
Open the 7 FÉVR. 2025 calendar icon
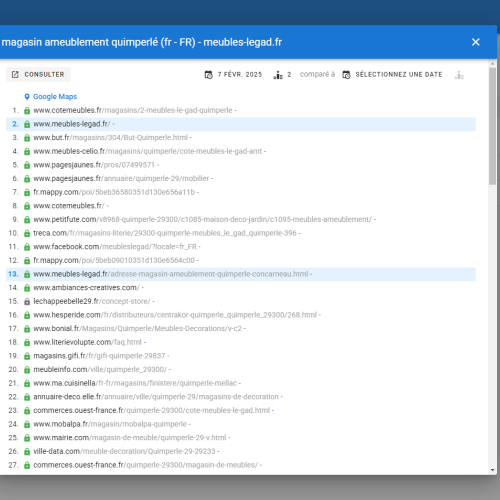pos(209,75)
